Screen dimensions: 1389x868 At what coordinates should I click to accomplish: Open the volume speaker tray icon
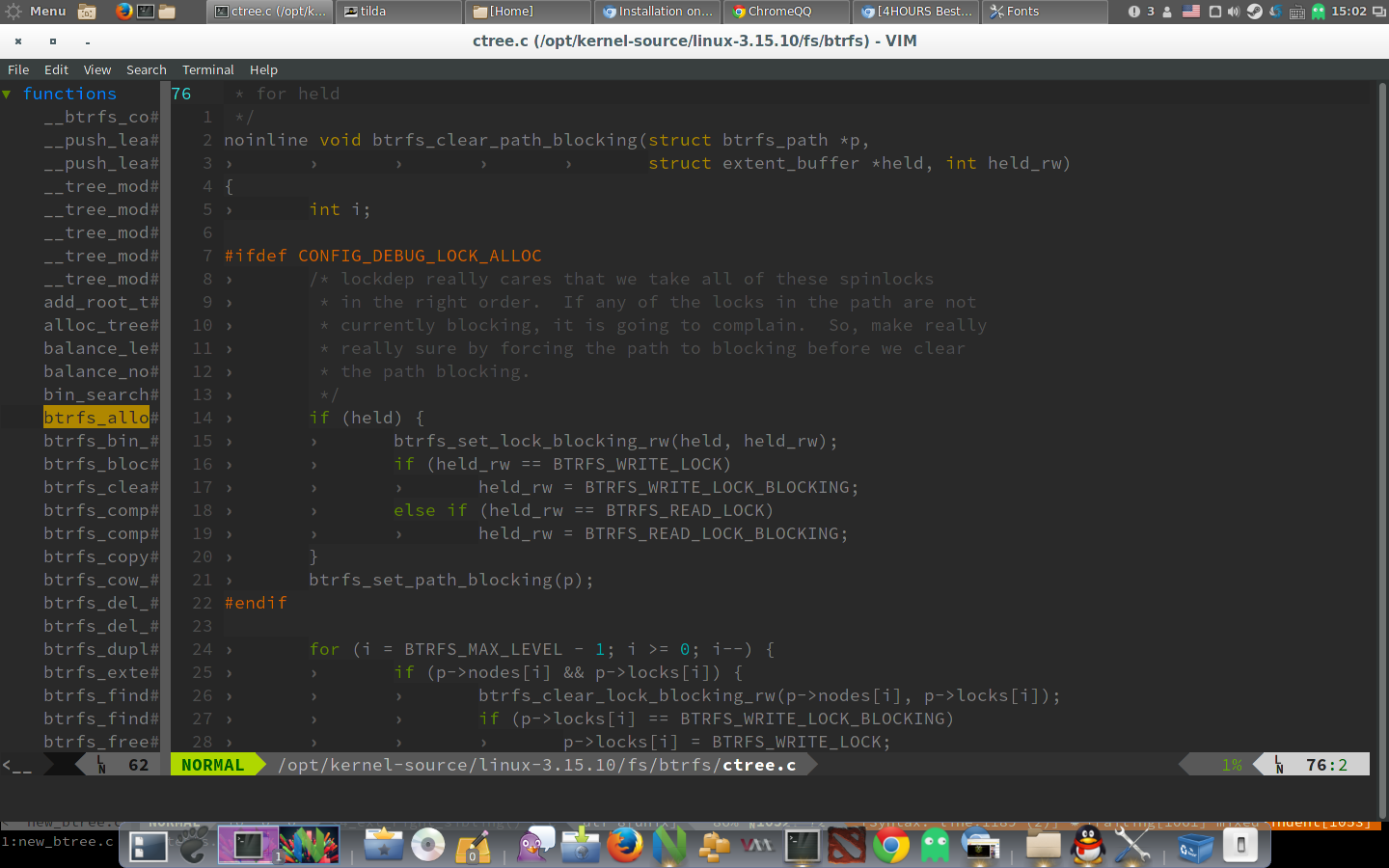1233,12
